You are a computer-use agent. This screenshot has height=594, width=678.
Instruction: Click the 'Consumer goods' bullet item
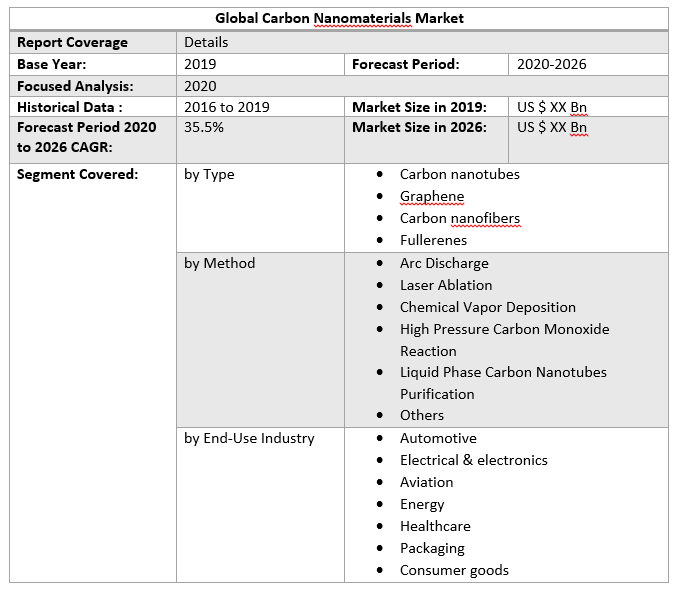pyautogui.click(x=454, y=570)
